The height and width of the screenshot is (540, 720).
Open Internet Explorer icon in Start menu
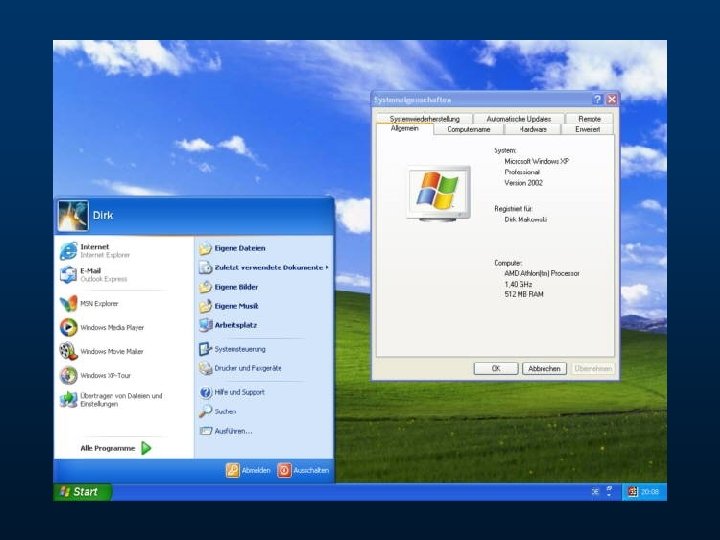68,251
